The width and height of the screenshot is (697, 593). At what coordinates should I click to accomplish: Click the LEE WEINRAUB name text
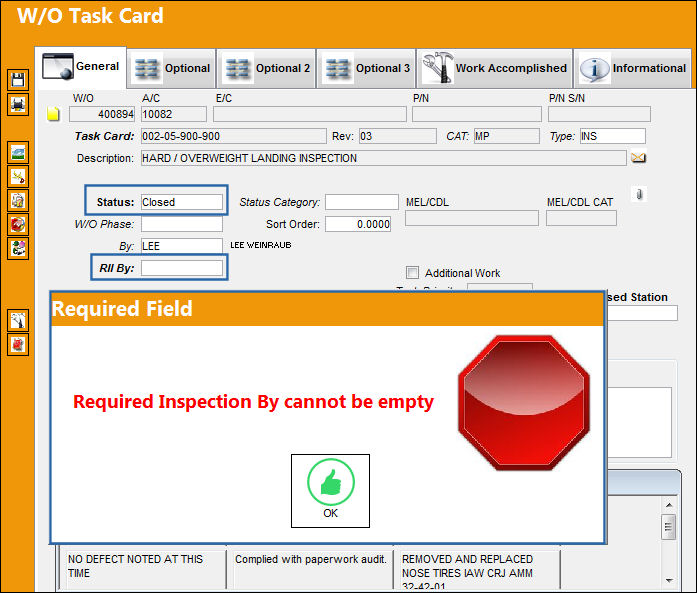(261, 245)
